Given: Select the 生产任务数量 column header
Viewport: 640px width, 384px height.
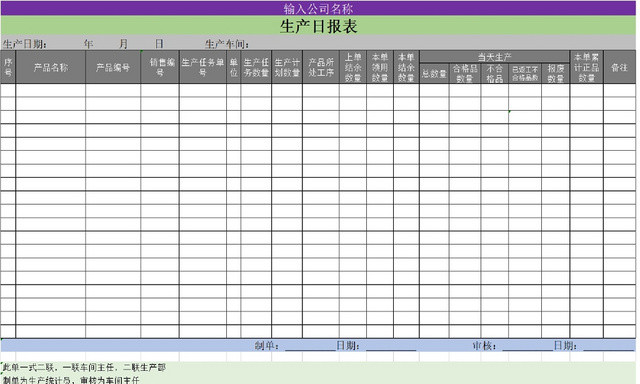Looking at the screenshot, I should (x=256, y=67).
